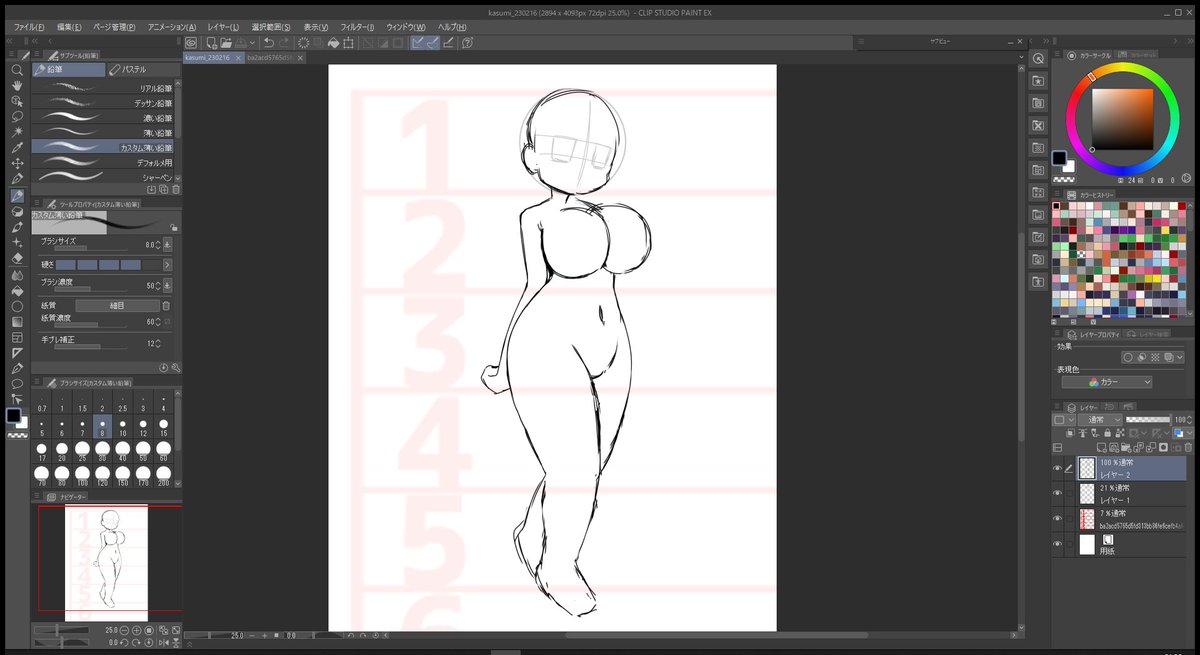The image size is (1200, 655).
Task: Select the Move layer tool
Action: 17,162
